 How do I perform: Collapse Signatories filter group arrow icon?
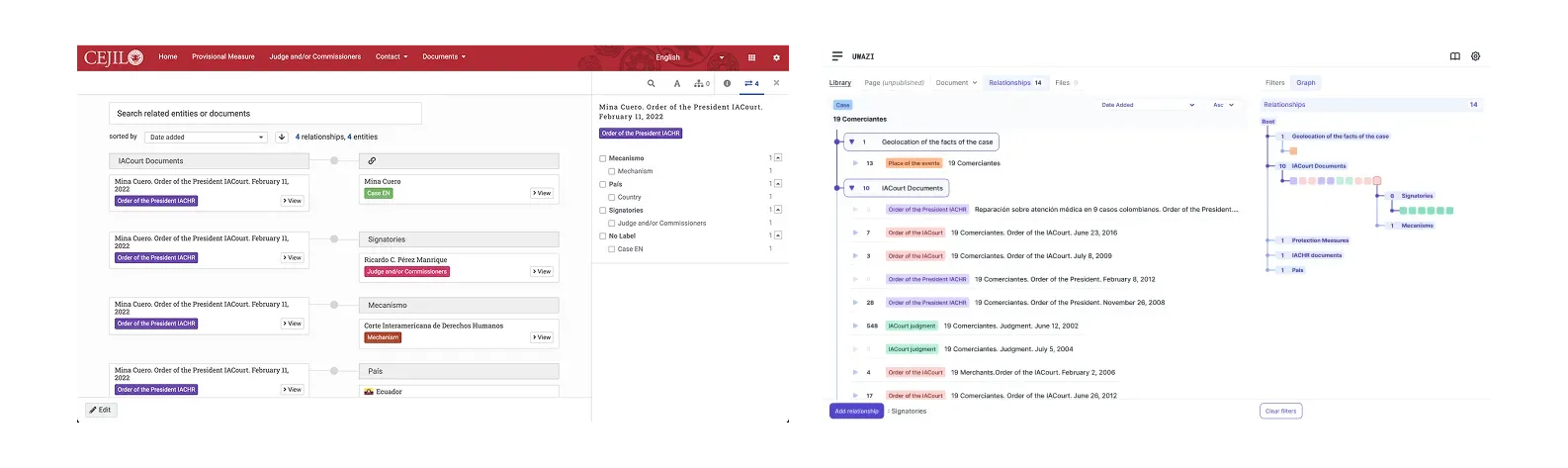click(778, 209)
